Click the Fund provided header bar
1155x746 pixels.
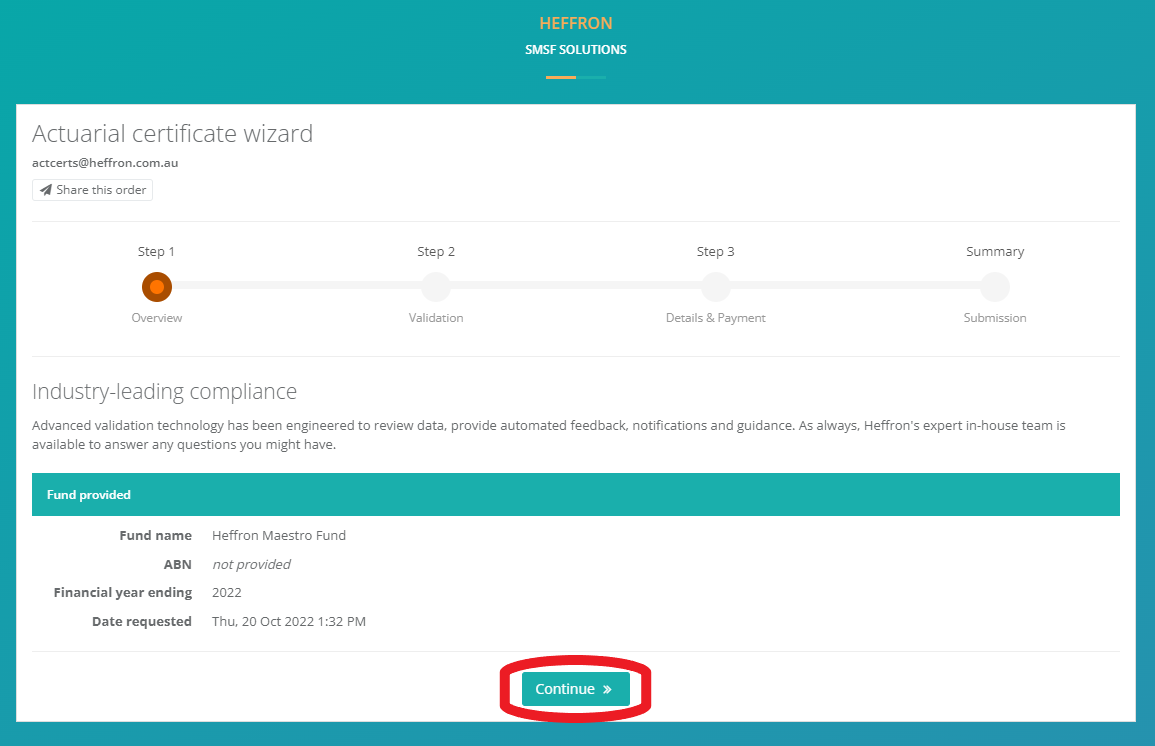[x=576, y=494]
